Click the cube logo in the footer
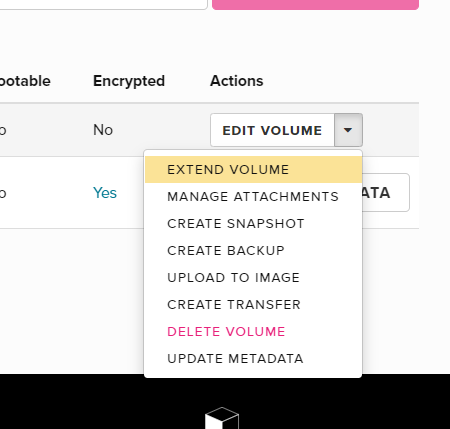450x429 pixels. tap(222, 418)
